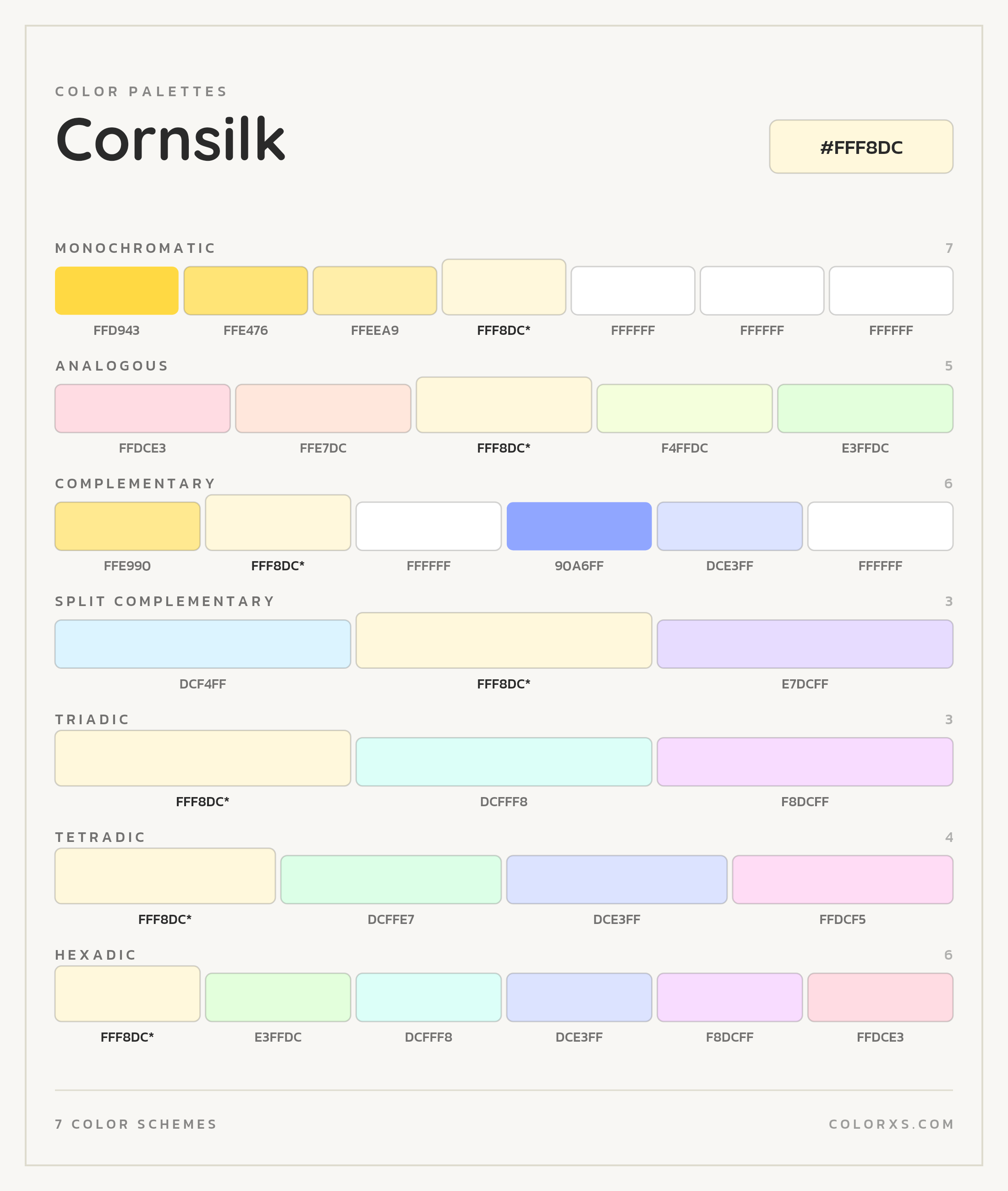Choose the DCE3FF swatch in Hexadic row

tap(580, 997)
